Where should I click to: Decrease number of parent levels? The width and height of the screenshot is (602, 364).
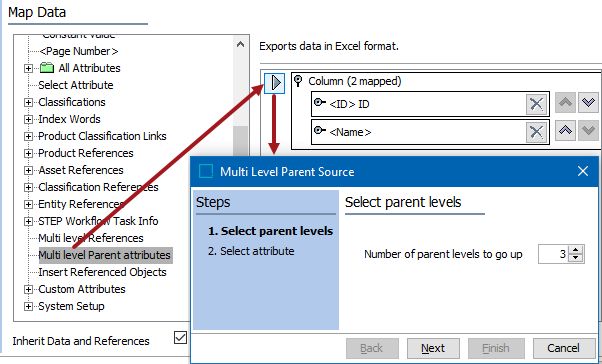point(576,258)
